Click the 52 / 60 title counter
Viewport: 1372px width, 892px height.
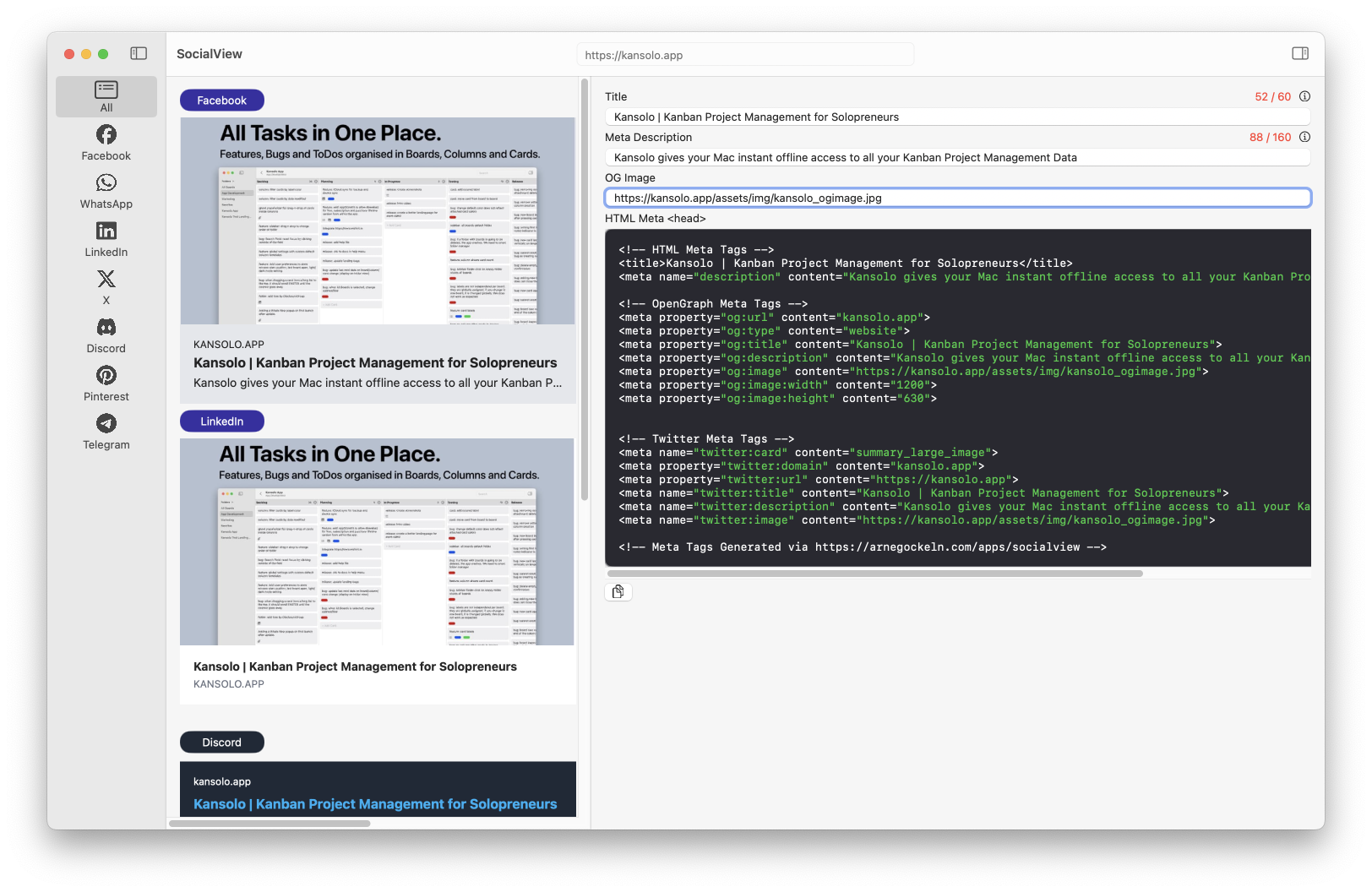[x=1272, y=96]
